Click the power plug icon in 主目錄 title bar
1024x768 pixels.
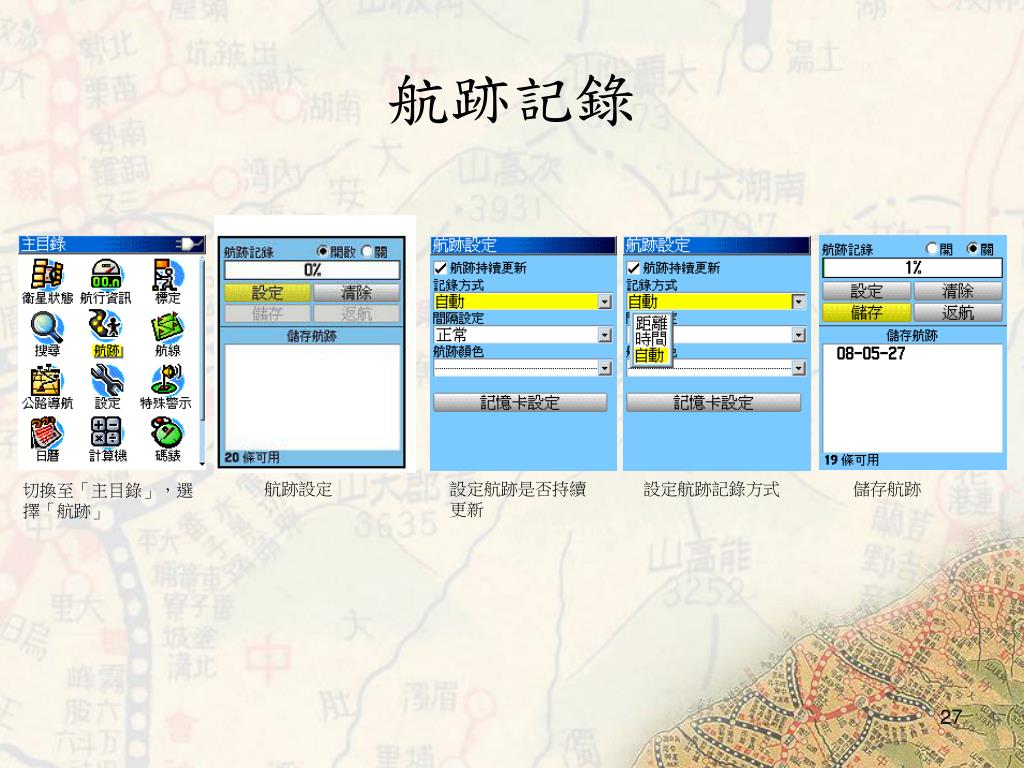[189, 244]
